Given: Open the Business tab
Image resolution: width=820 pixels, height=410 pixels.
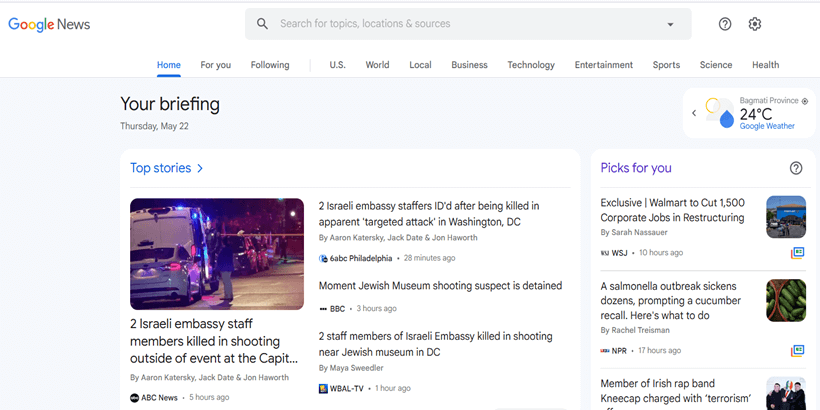Looking at the screenshot, I should 469,65.
